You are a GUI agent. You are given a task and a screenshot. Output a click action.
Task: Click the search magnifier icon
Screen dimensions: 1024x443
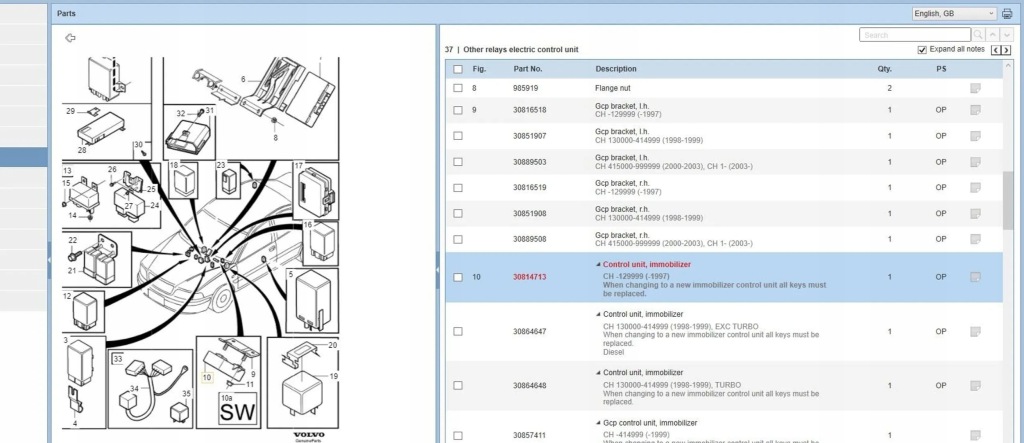tap(978, 35)
